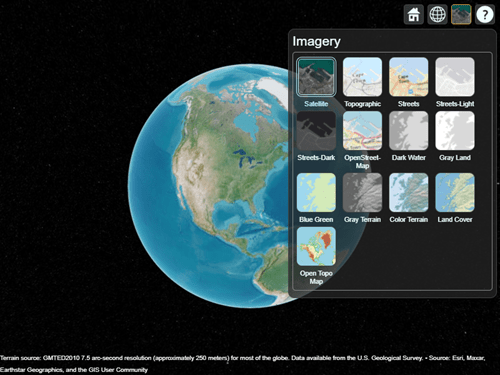Select the Blue Green basemap thumbnail
The height and width of the screenshot is (375, 500).
pos(316,192)
